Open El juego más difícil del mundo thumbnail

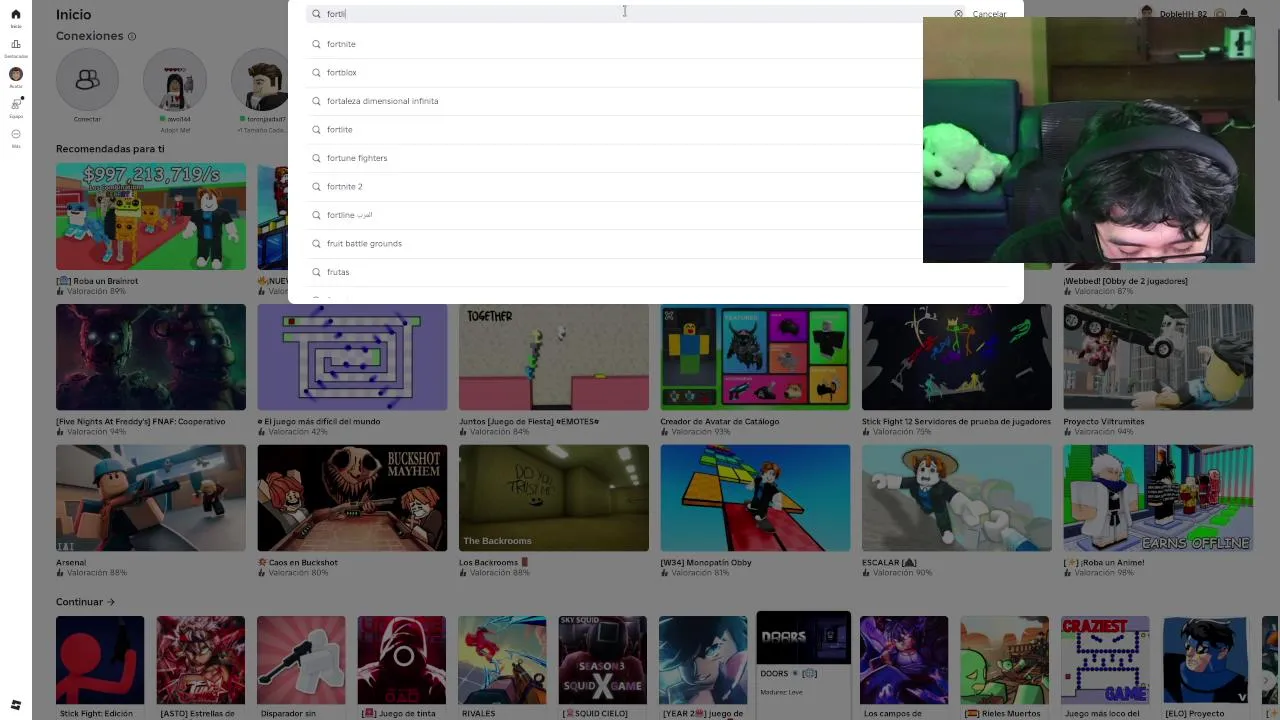coord(352,357)
